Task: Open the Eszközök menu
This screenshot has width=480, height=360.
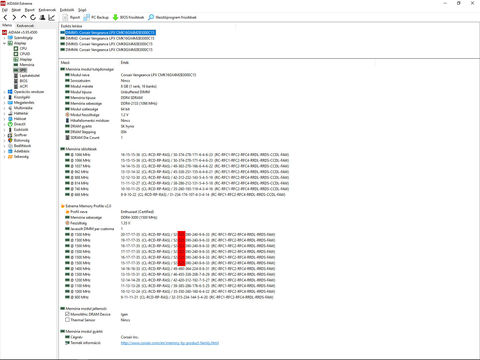Action: coord(67,10)
